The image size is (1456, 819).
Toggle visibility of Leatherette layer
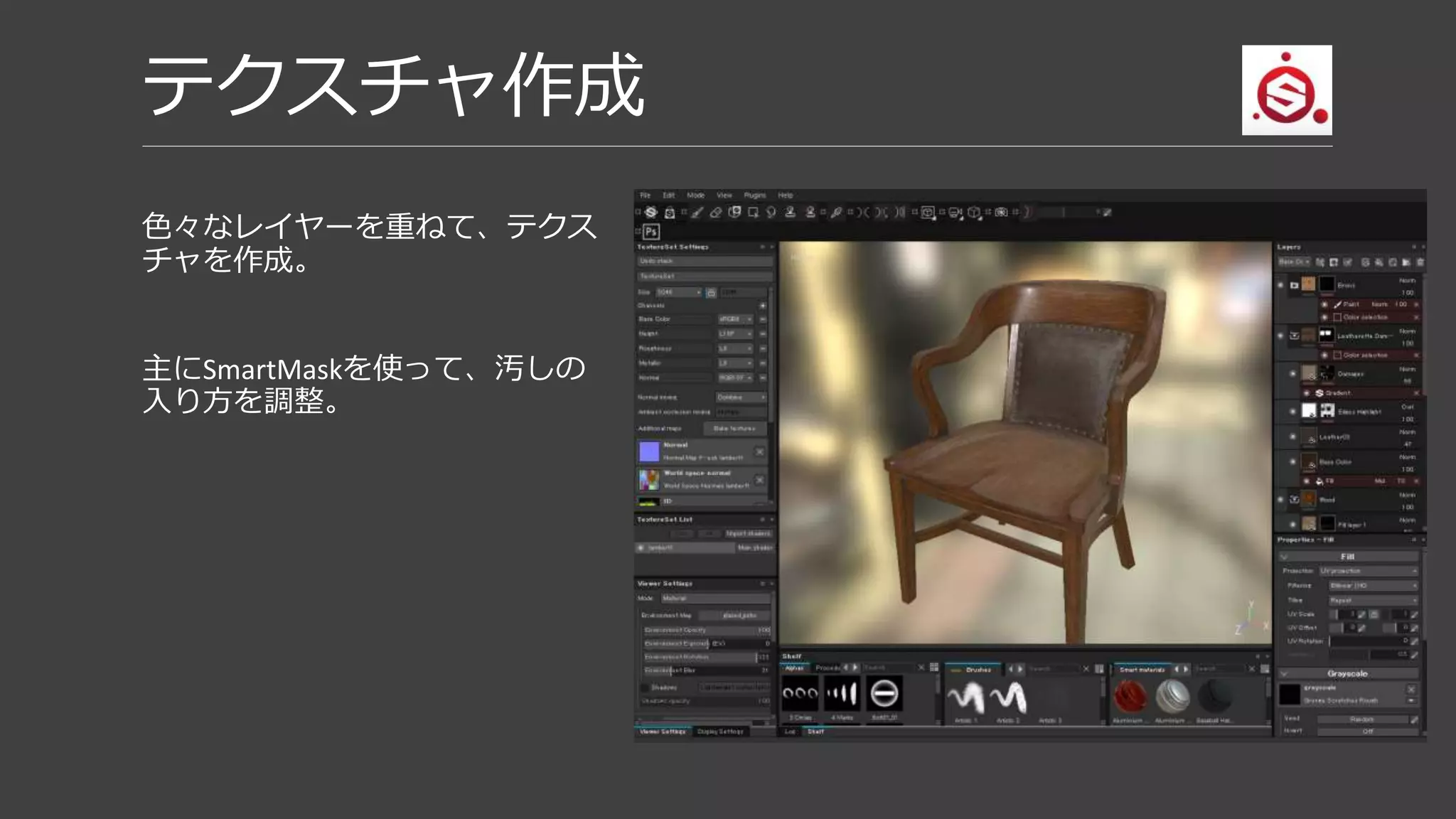(x=1280, y=336)
